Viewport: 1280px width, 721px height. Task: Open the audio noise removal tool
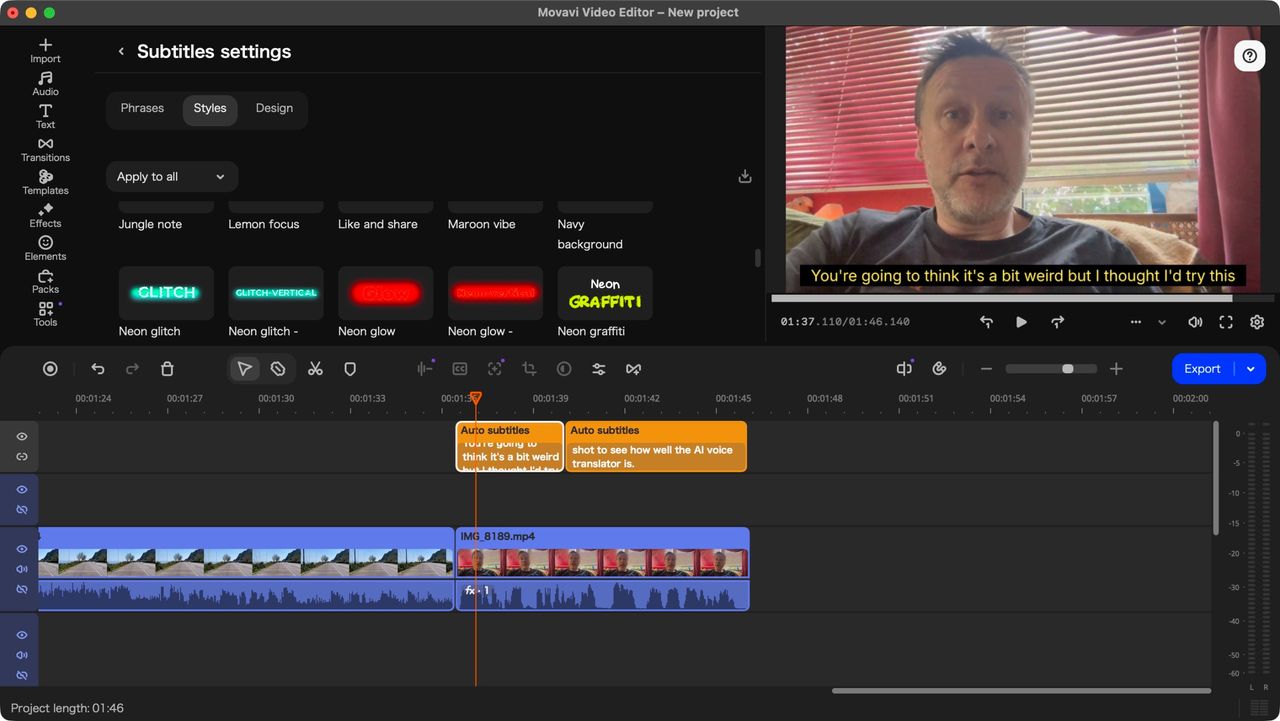pos(425,369)
